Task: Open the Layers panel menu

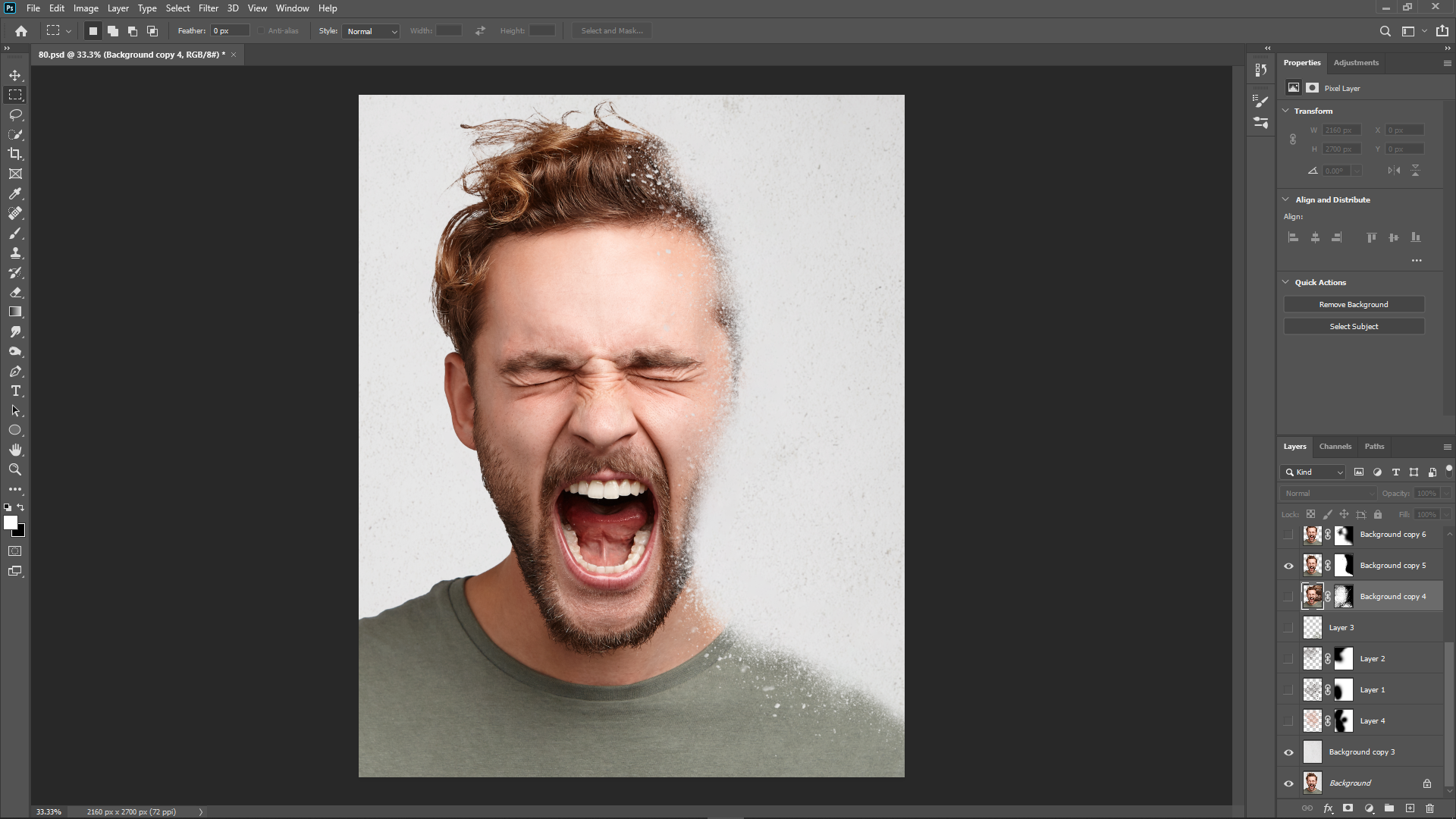Action: pyautogui.click(x=1447, y=447)
